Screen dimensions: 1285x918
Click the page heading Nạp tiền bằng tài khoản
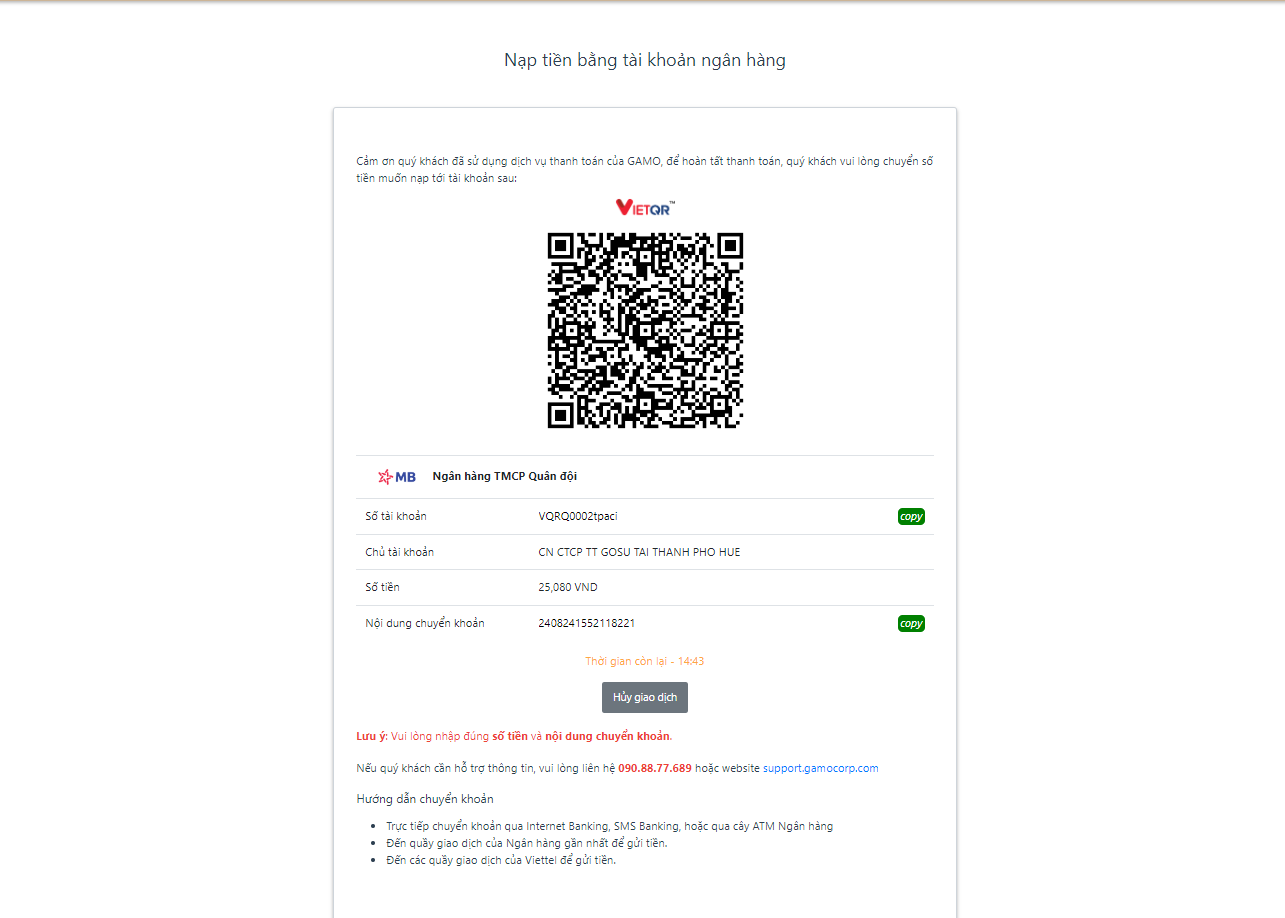[645, 60]
